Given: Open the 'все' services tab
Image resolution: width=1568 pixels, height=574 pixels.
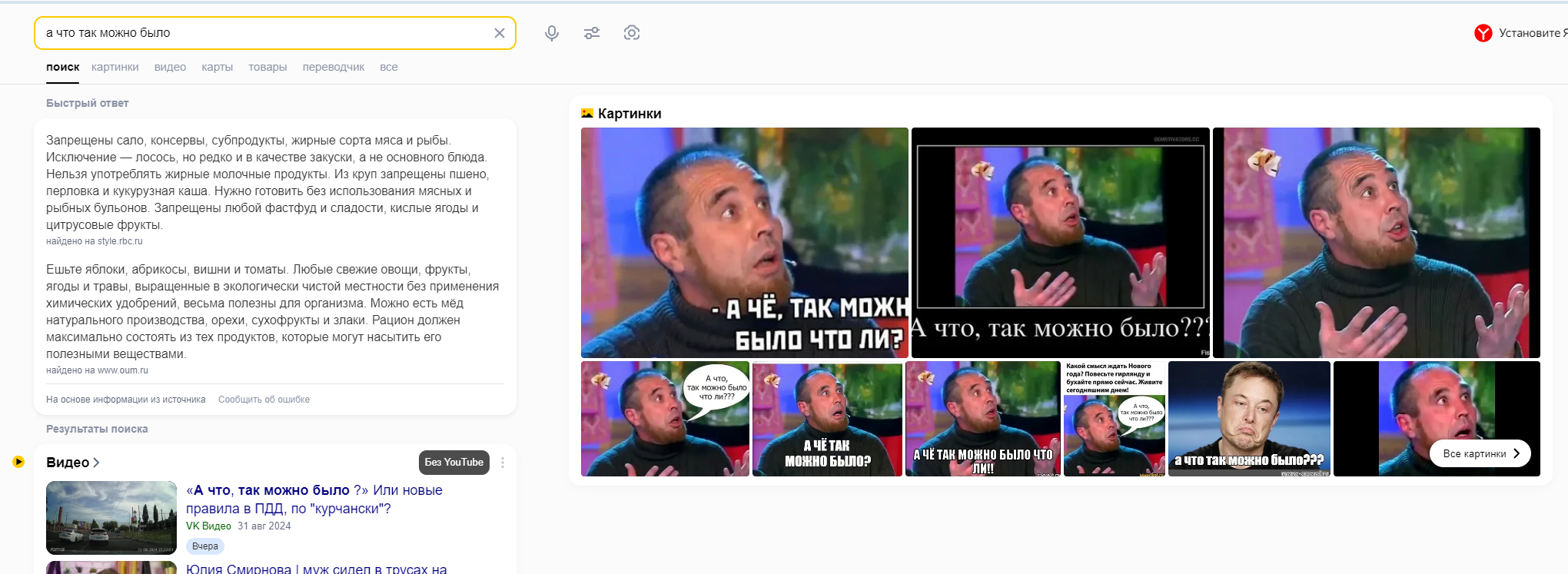Looking at the screenshot, I should 389,68.
